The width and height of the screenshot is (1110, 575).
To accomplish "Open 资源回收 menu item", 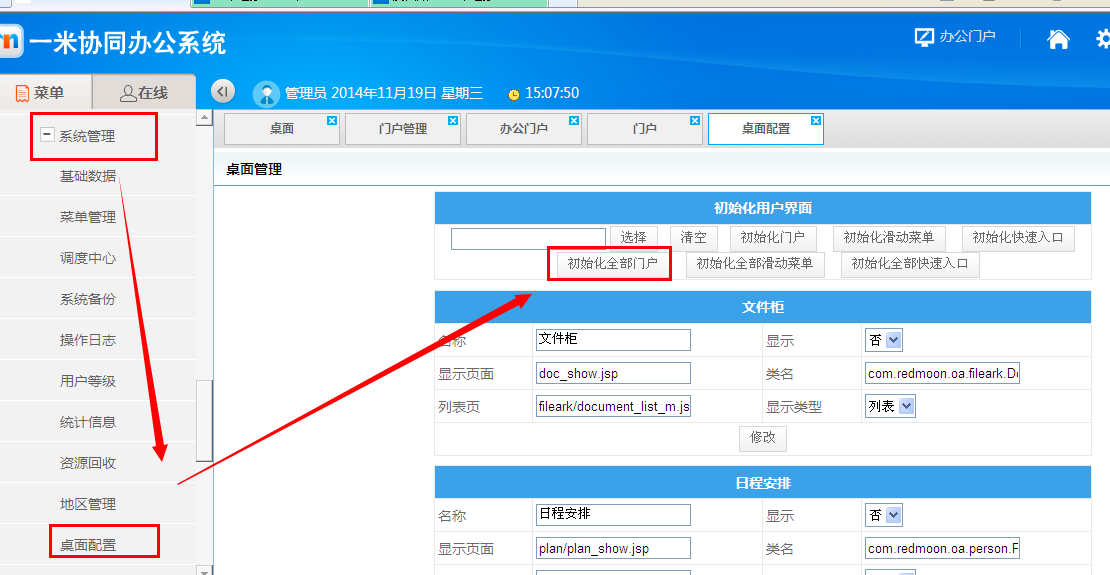I will tap(88, 464).
